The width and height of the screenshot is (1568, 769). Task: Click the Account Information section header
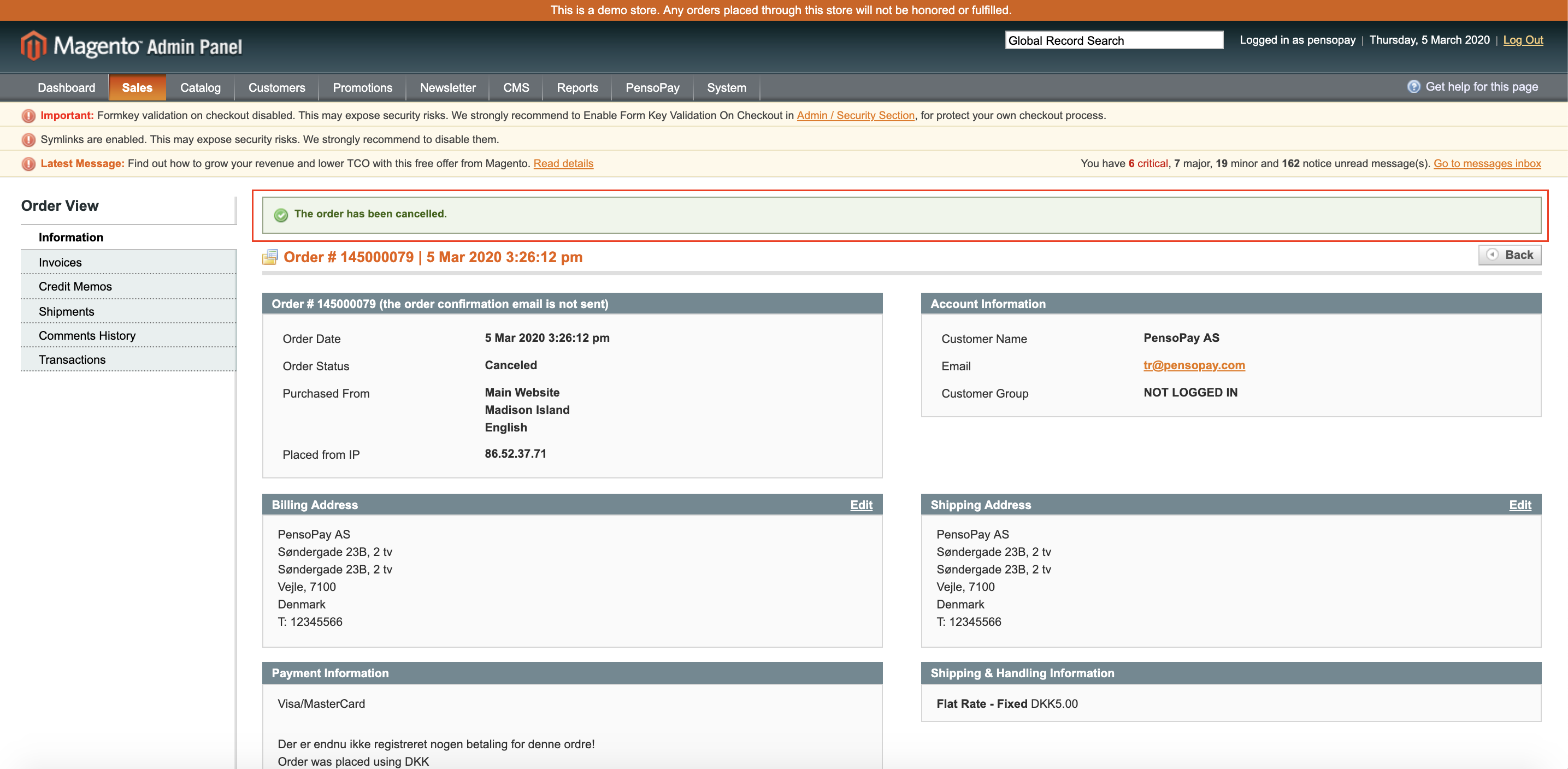(1230, 304)
